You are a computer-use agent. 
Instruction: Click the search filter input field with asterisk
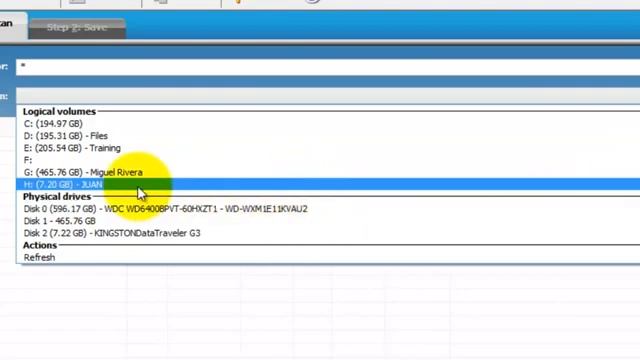click(x=328, y=67)
